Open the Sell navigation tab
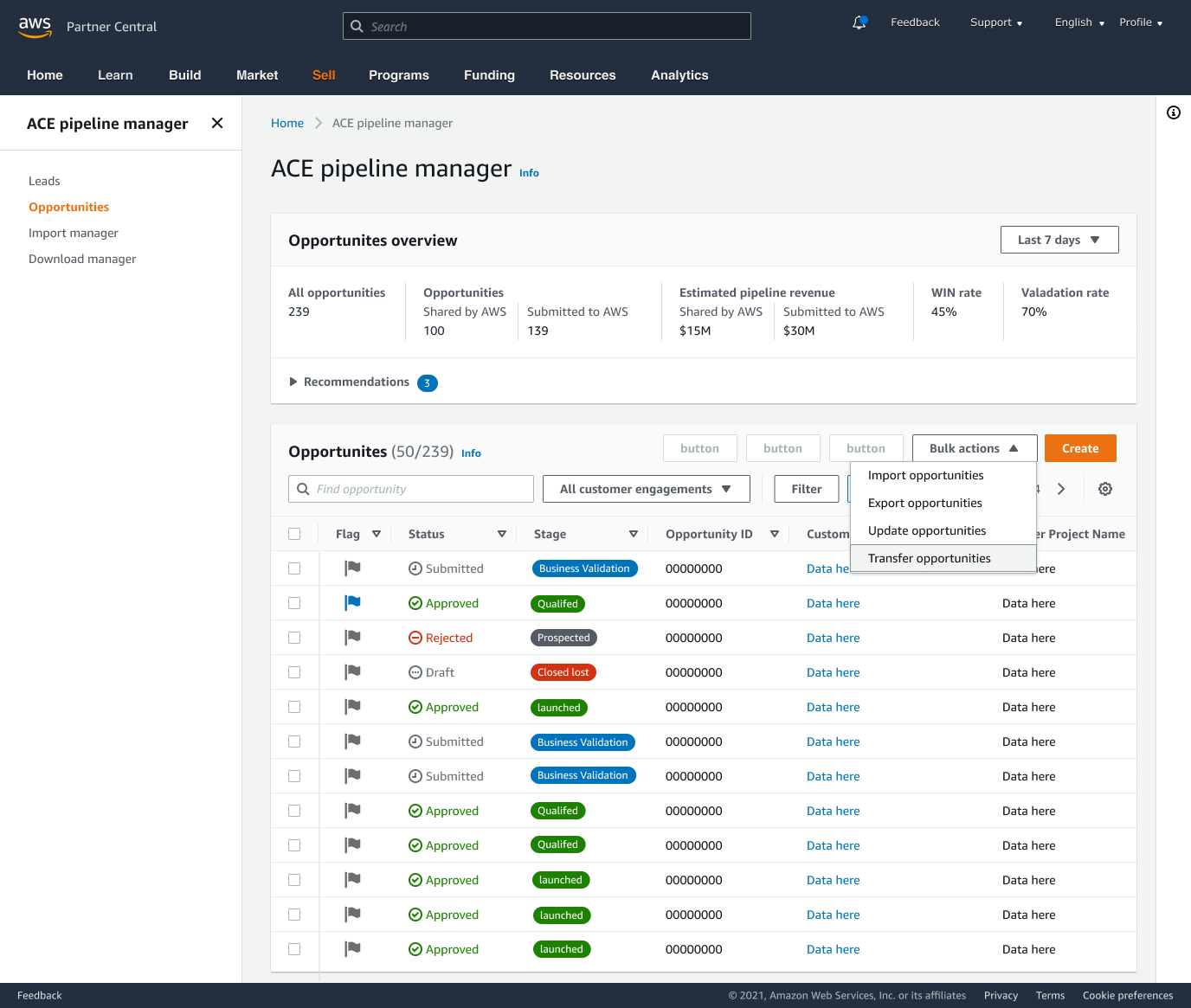This screenshot has height=1008, width=1191. 324,75
